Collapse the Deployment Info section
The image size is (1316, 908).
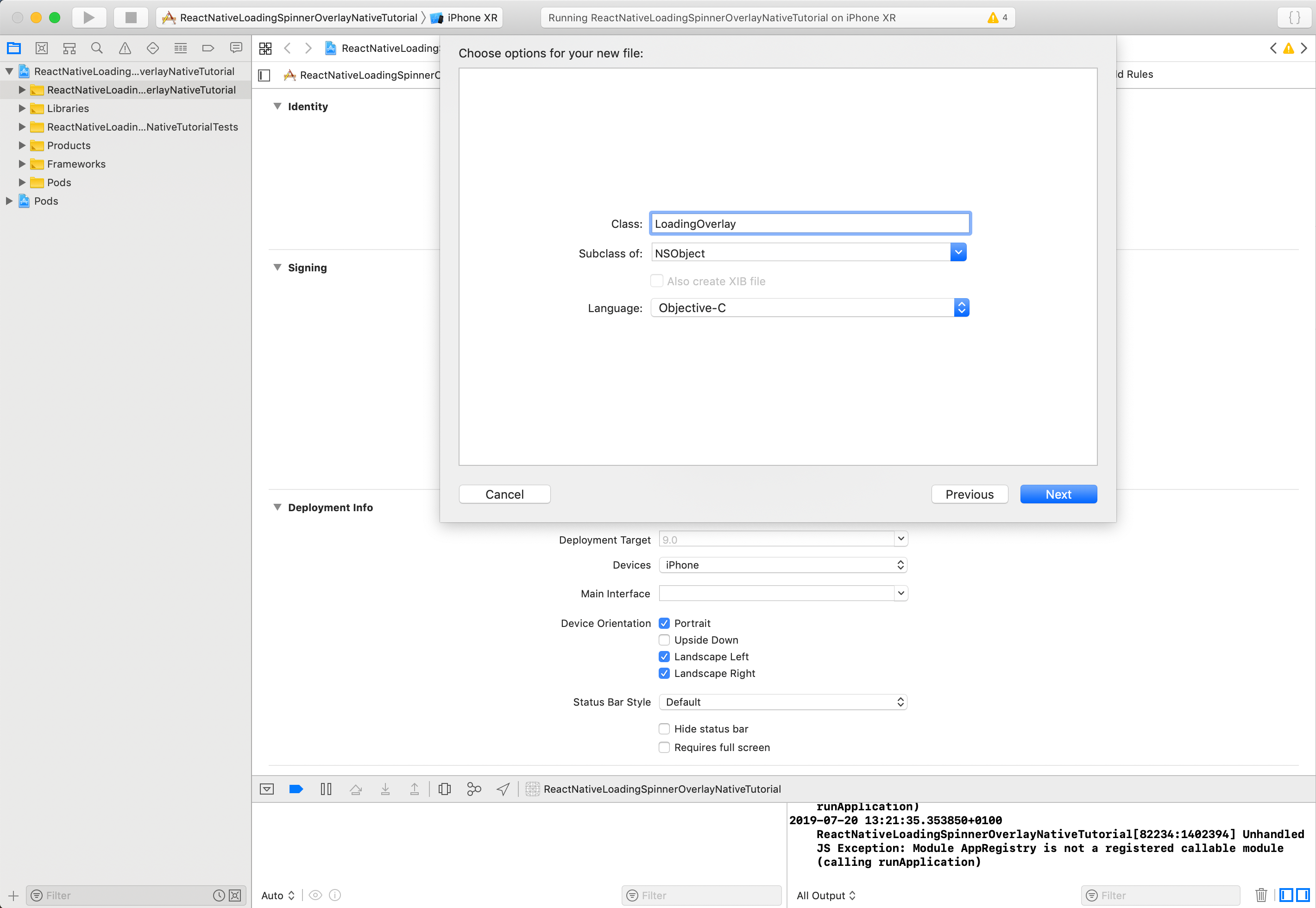click(277, 507)
